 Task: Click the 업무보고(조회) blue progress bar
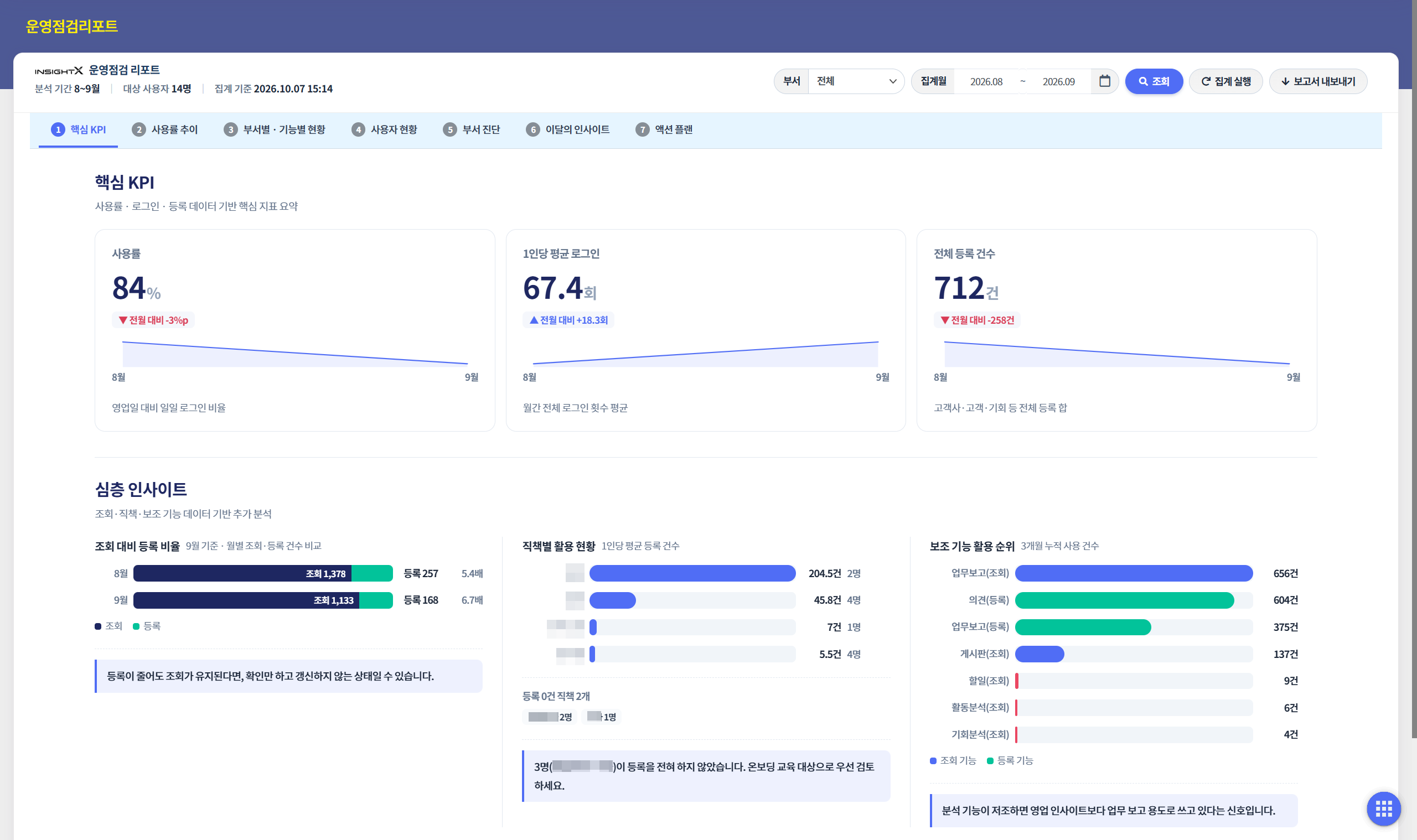click(1133, 573)
